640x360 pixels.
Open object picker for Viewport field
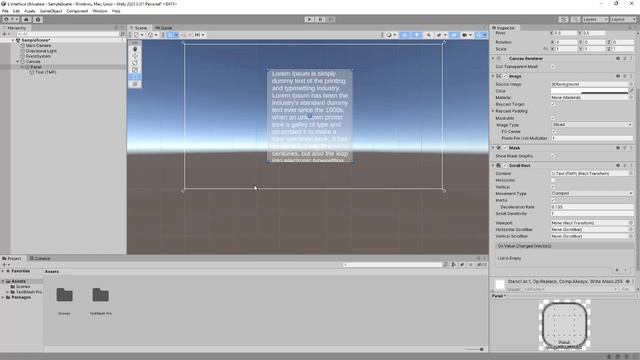pyautogui.click(x=631, y=223)
